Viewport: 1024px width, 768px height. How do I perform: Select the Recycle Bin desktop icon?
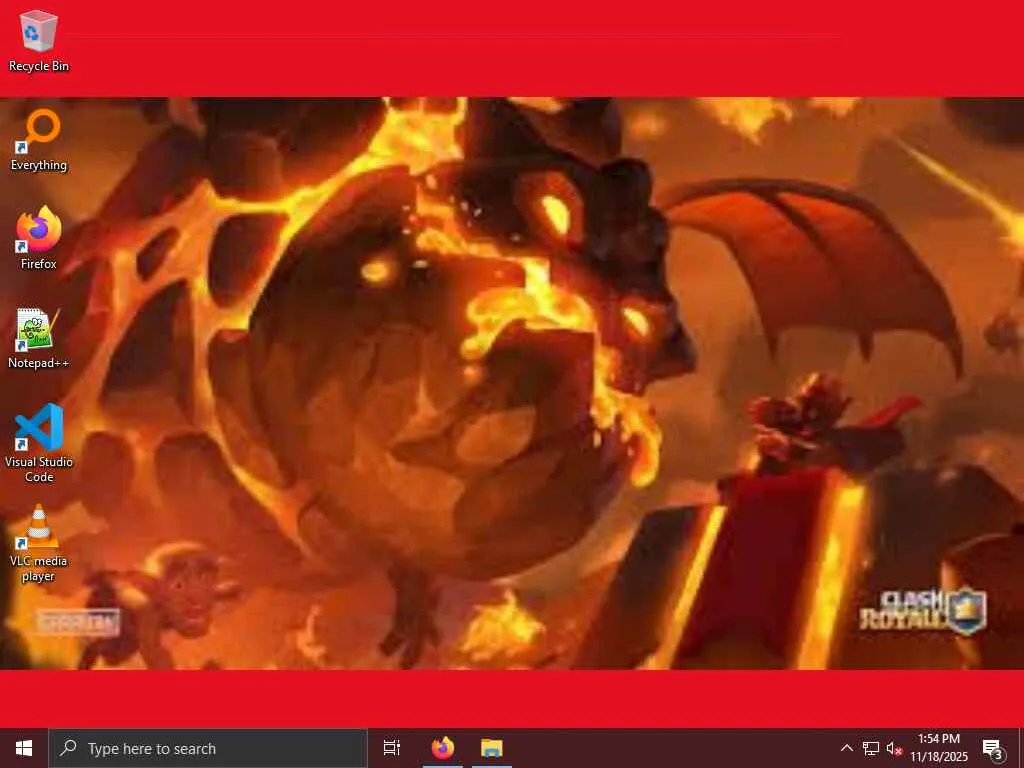pyautogui.click(x=39, y=40)
